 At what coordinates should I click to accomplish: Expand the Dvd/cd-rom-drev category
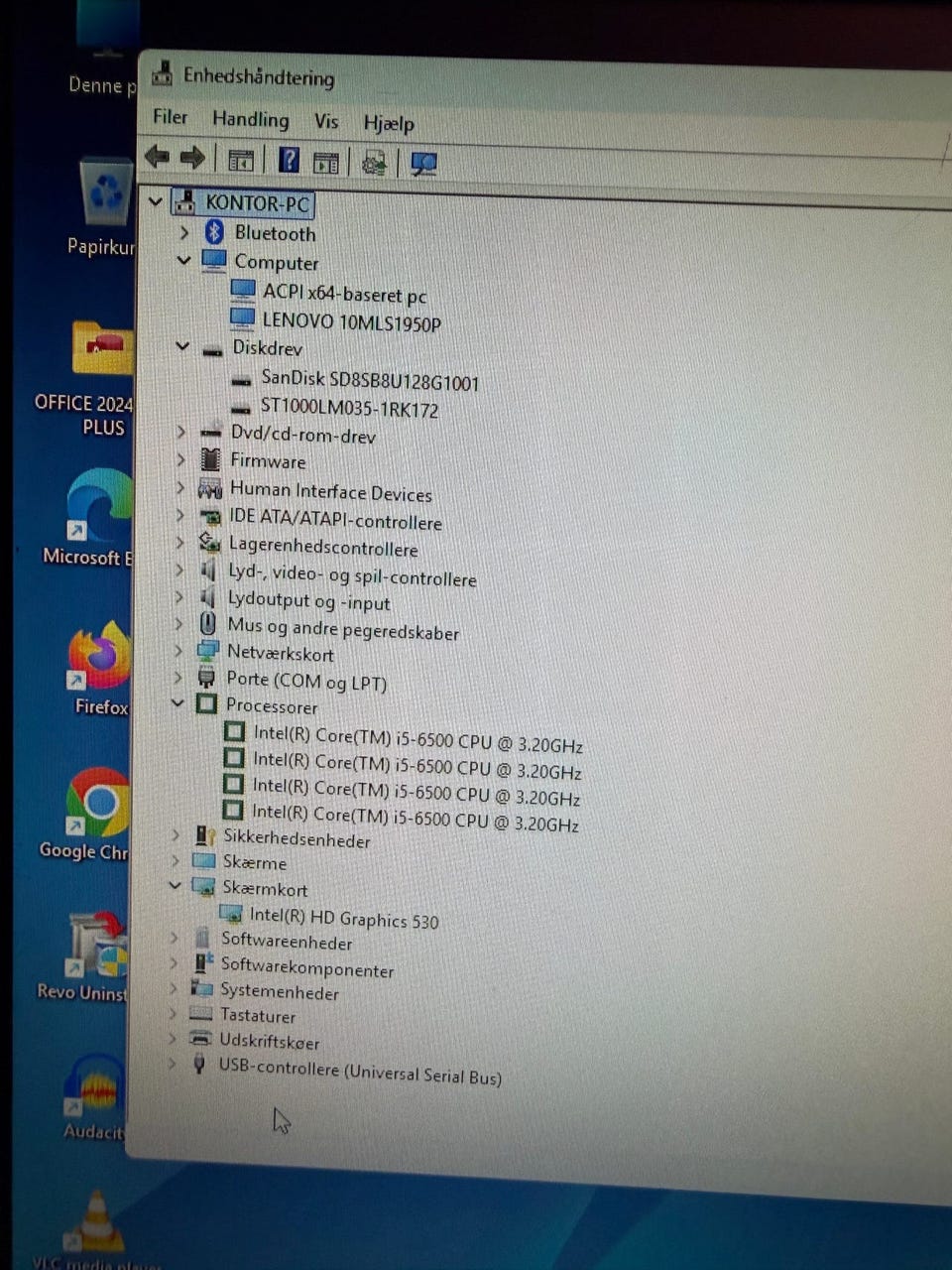[x=181, y=432]
